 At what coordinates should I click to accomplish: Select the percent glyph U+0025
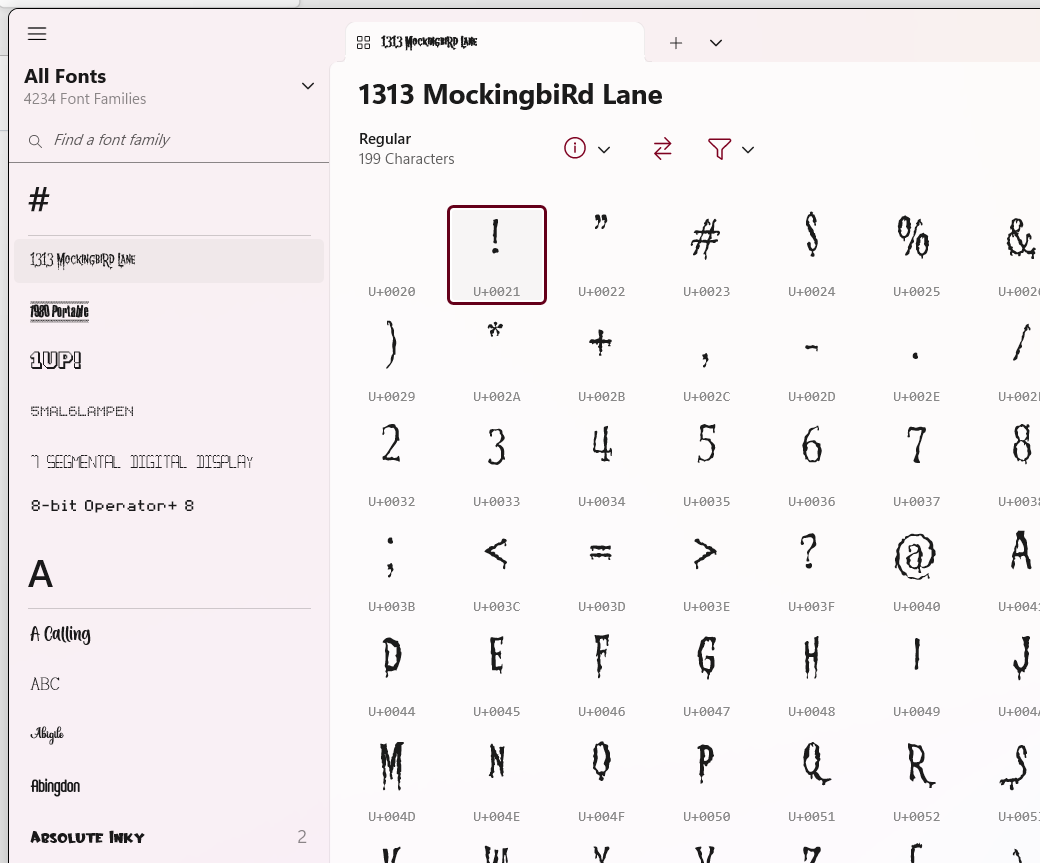tap(917, 255)
